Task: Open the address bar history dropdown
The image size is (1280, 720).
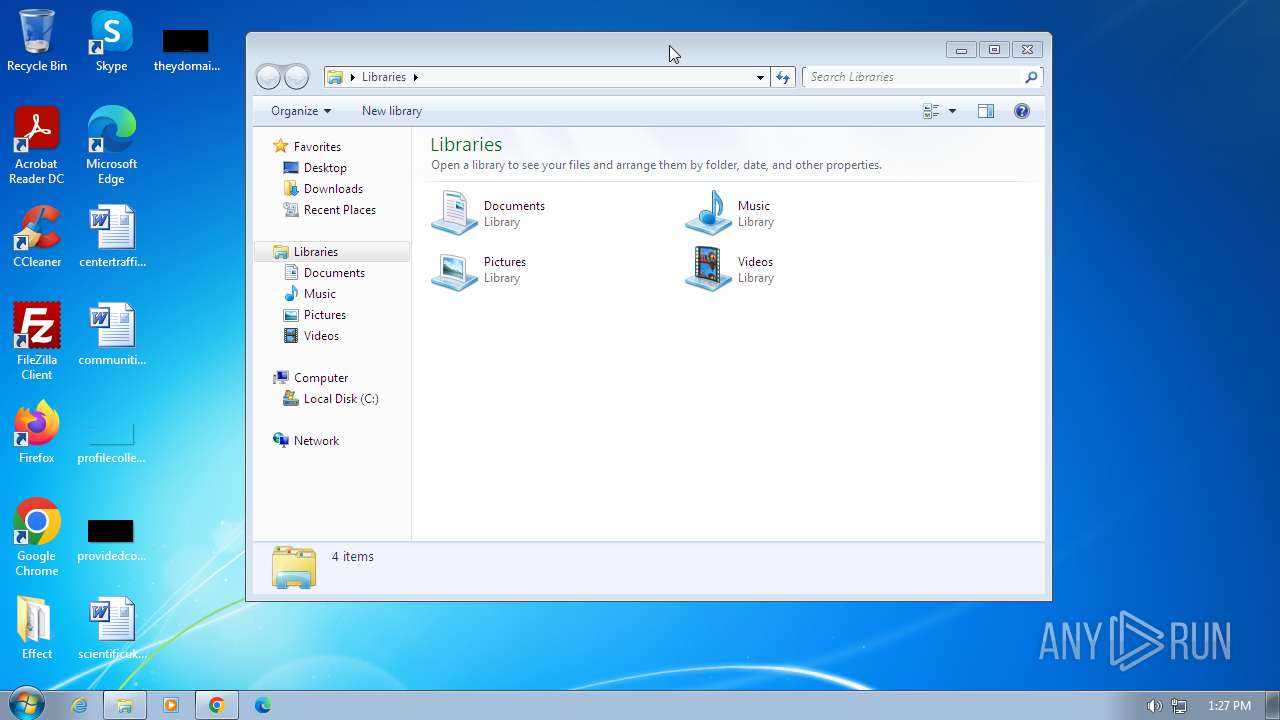Action: pos(760,77)
